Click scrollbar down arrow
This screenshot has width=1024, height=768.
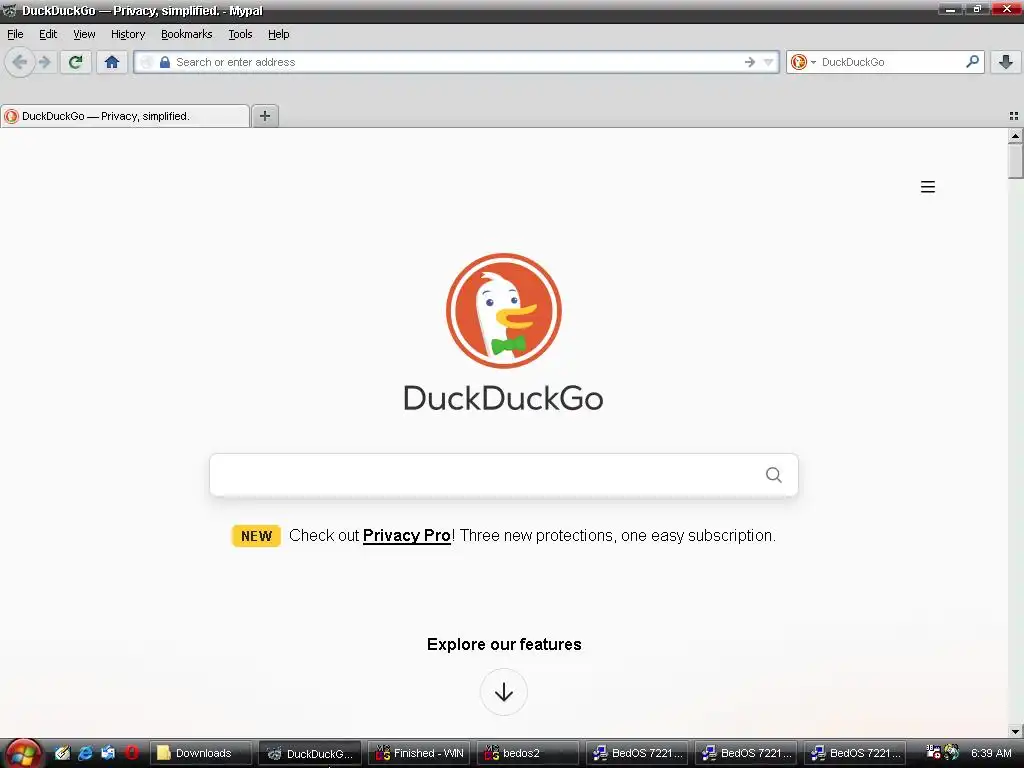pos(1015,731)
